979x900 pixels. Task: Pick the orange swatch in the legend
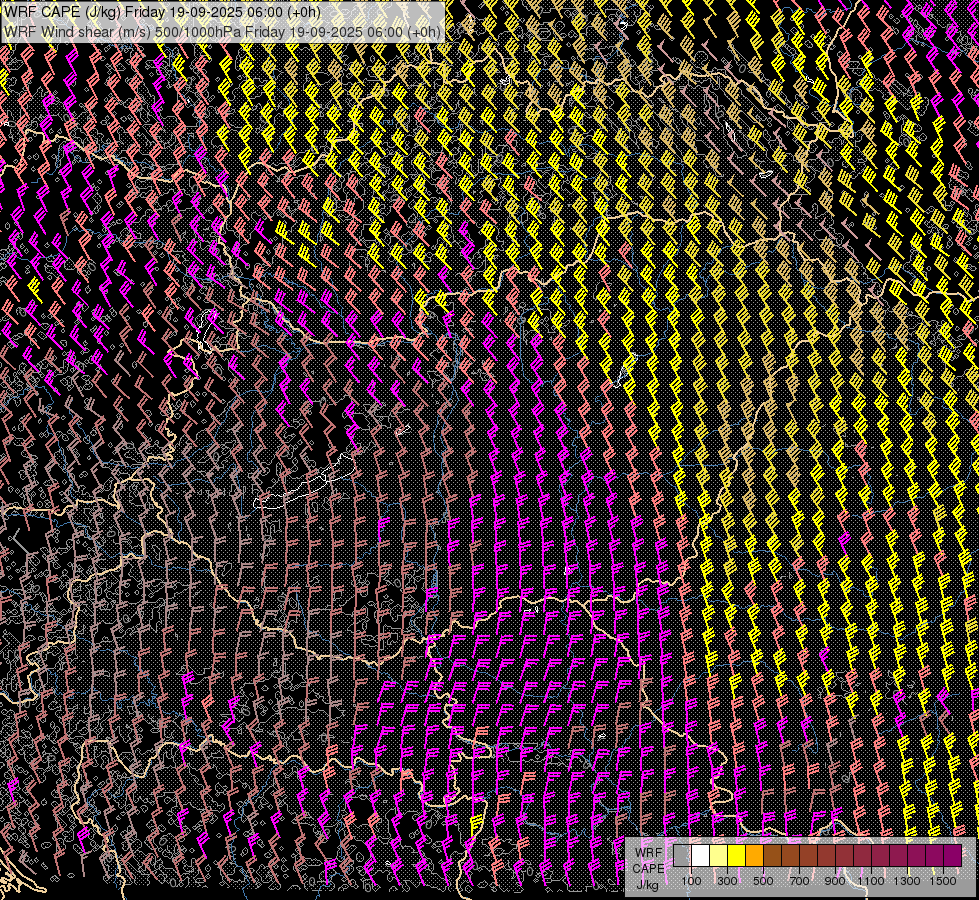tap(754, 856)
